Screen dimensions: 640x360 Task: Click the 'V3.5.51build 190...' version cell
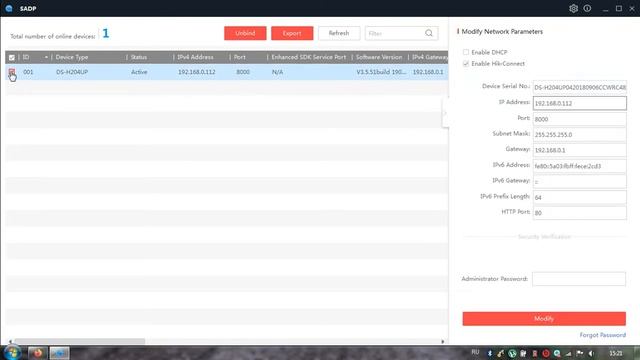pyautogui.click(x=381, y=72)
